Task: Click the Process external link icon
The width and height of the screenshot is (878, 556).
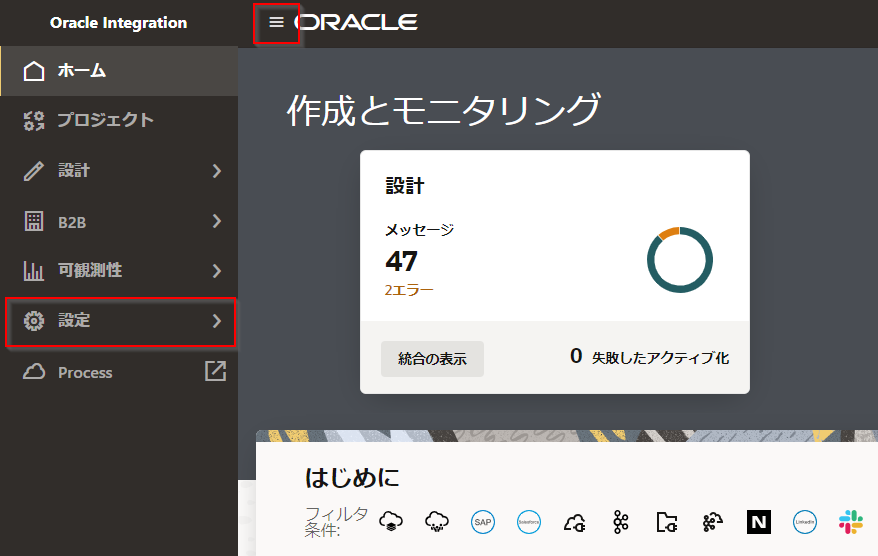Action: point(215,371)
